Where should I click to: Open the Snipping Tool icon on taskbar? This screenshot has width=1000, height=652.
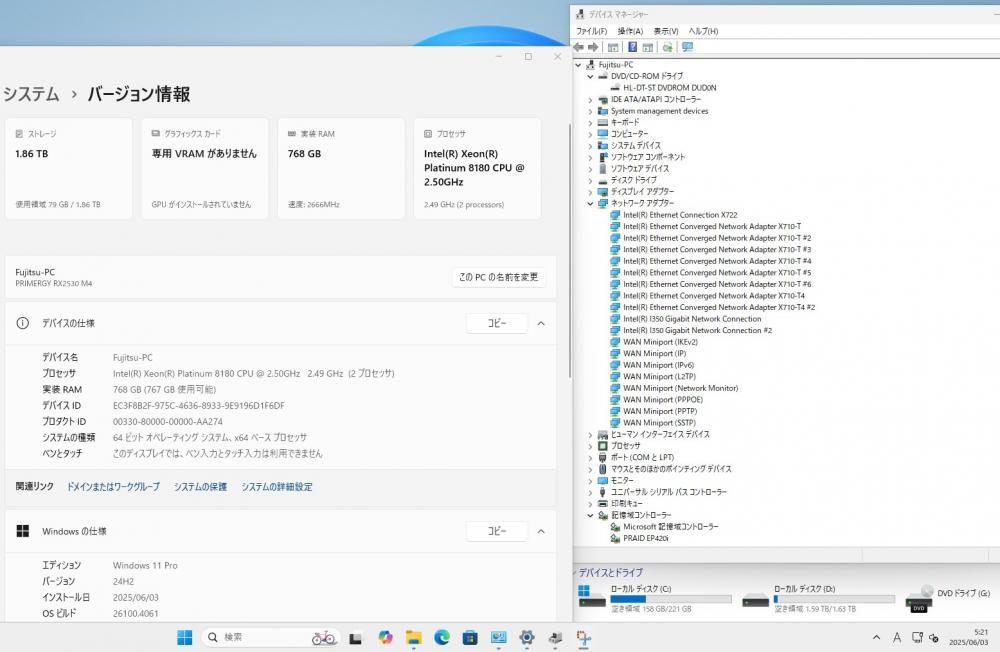584,637
